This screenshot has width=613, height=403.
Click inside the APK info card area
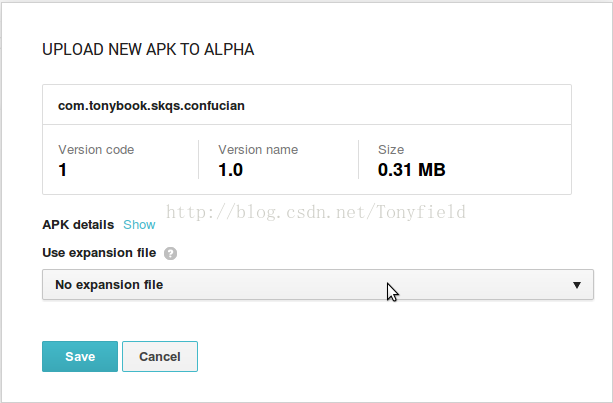pos(307,140)
